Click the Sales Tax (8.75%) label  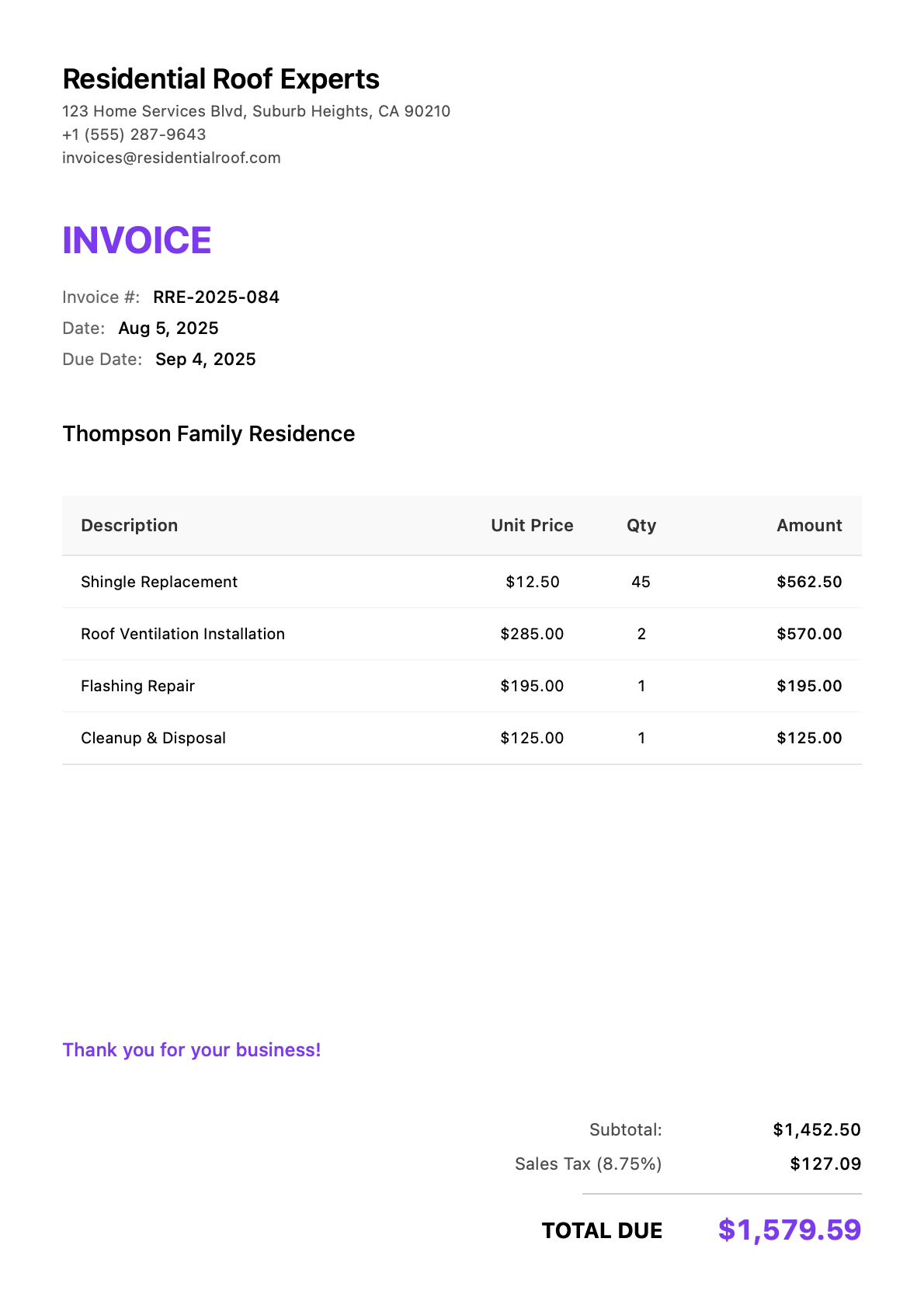[x=589, y=1164]
